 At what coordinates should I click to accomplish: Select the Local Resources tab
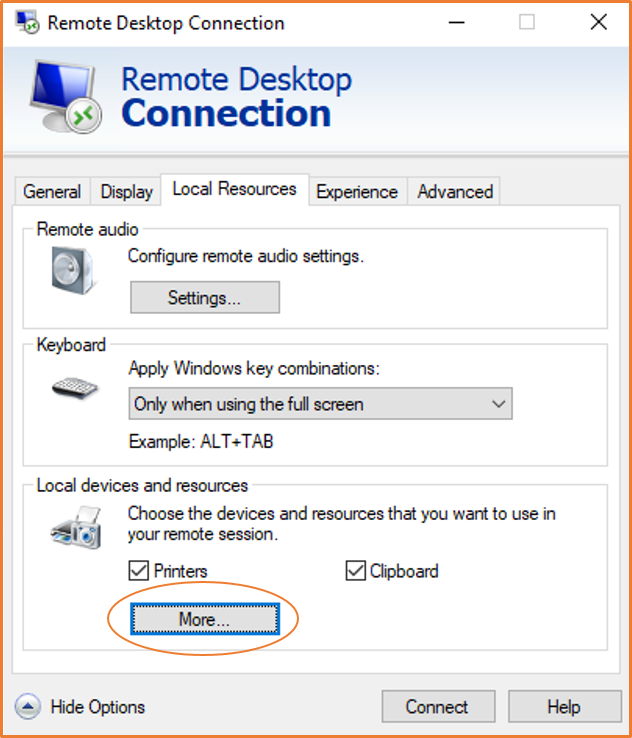coord(234,189)
